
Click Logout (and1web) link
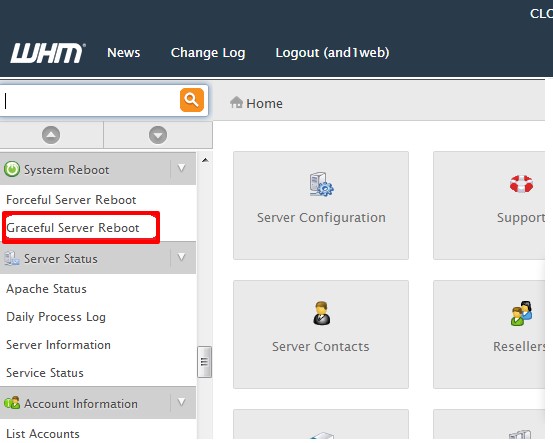(333, 53)
